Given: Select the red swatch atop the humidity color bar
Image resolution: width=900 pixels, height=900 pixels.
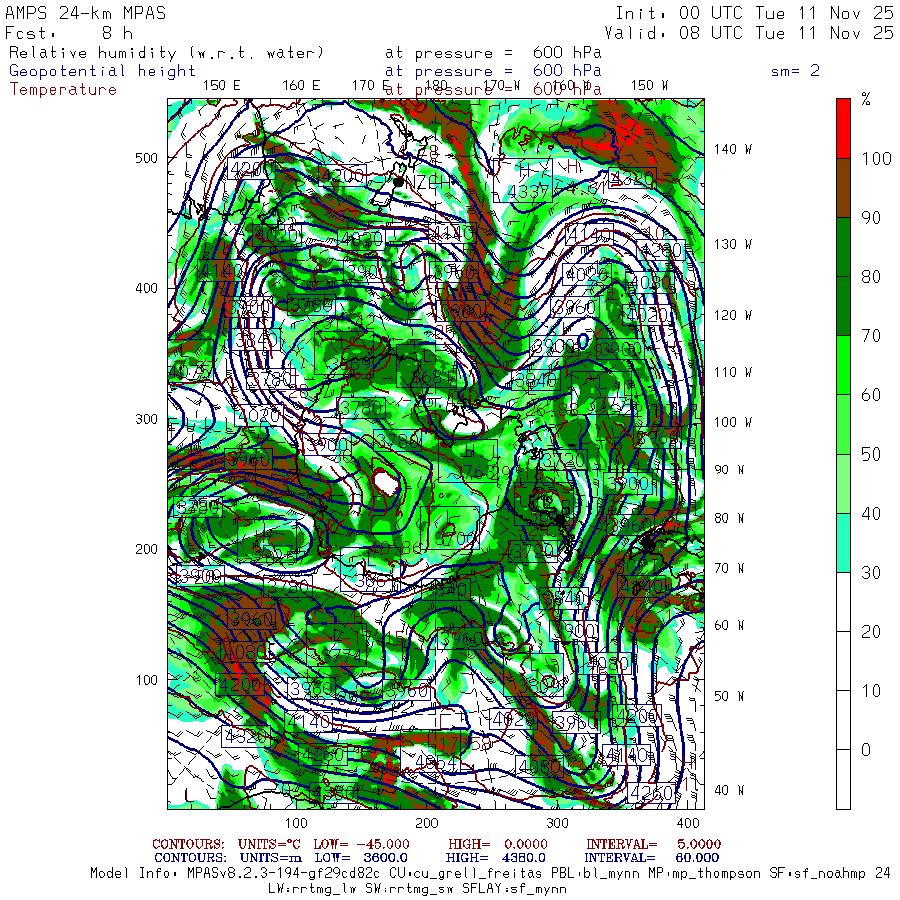Looking at the screenshot, I should coord(843,127).
